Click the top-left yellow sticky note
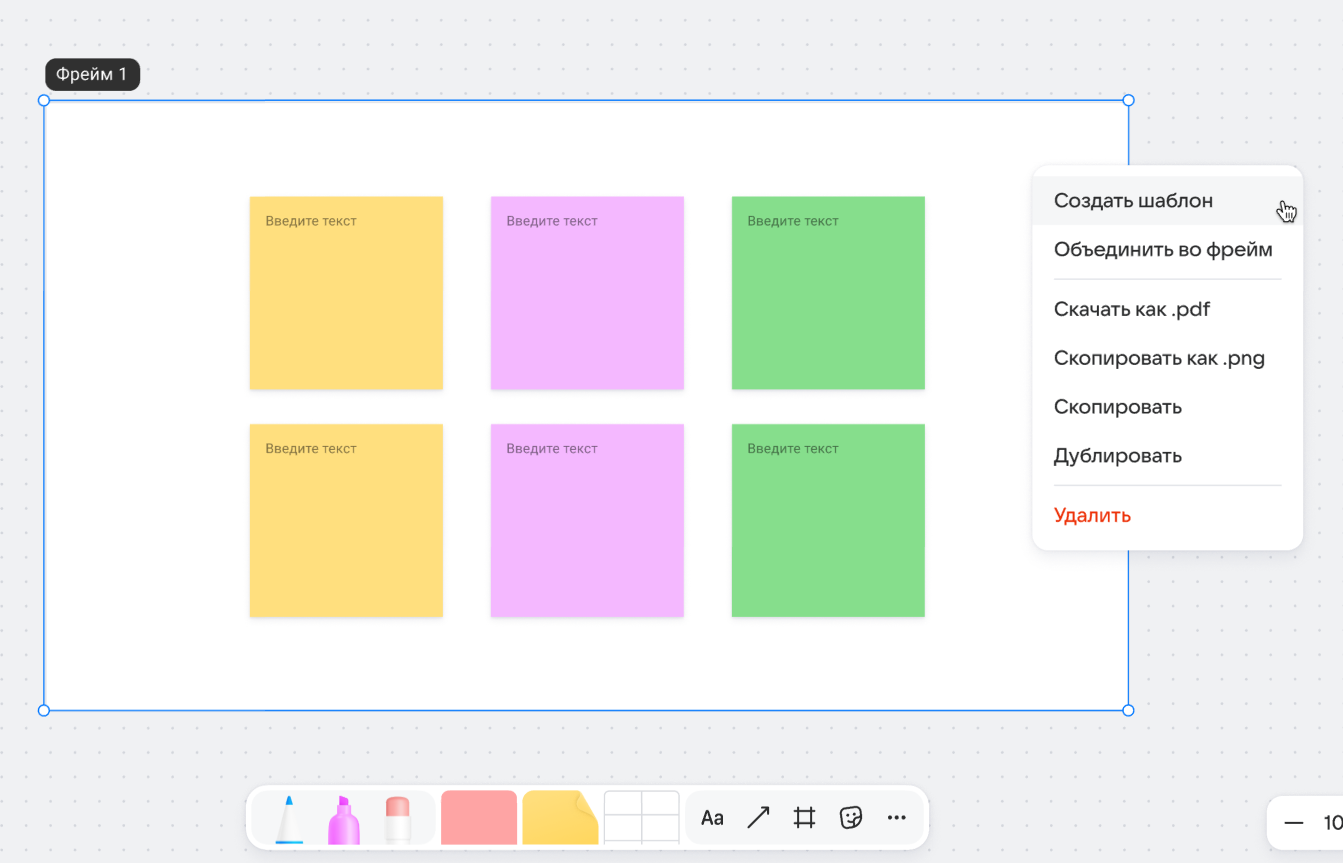The image size is (1343, 863). pyautogui.click(x=346, y=293)
